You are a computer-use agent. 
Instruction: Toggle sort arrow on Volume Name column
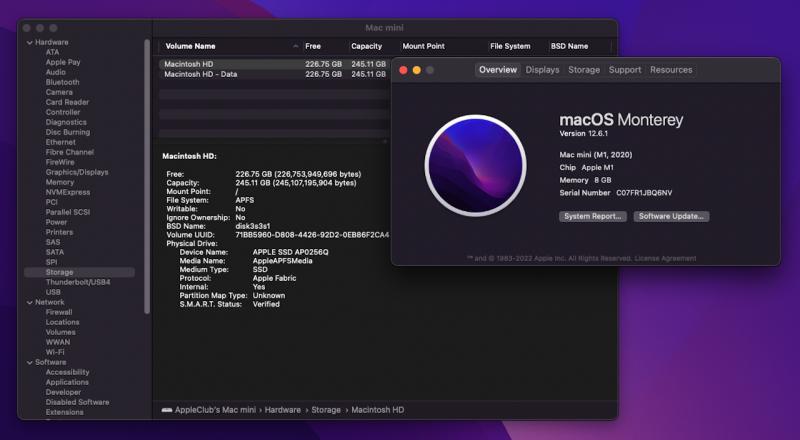296,46
